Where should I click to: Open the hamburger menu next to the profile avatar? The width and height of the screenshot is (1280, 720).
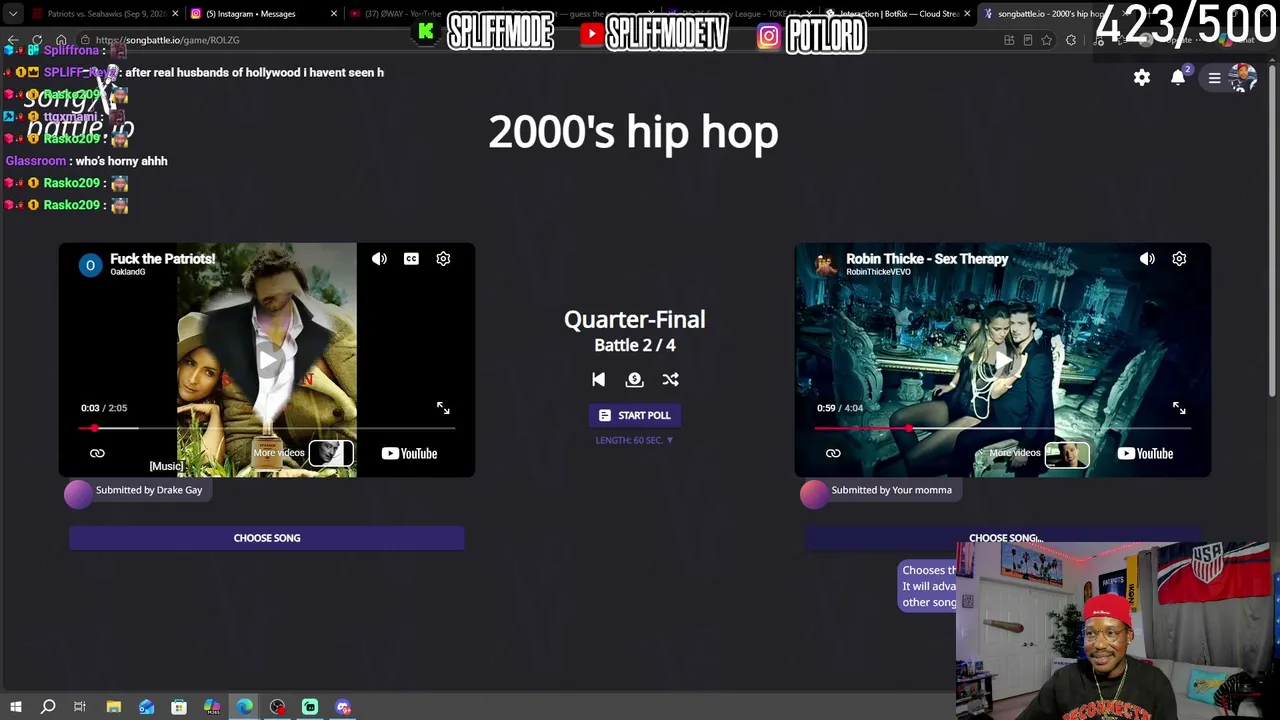[1214, 78]
